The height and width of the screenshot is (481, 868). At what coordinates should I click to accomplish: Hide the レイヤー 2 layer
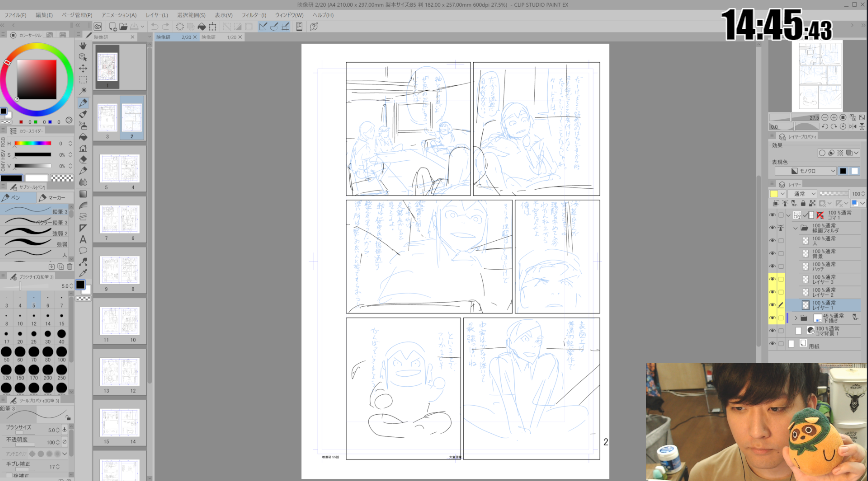pyautogui.click(x=772, y=292)
